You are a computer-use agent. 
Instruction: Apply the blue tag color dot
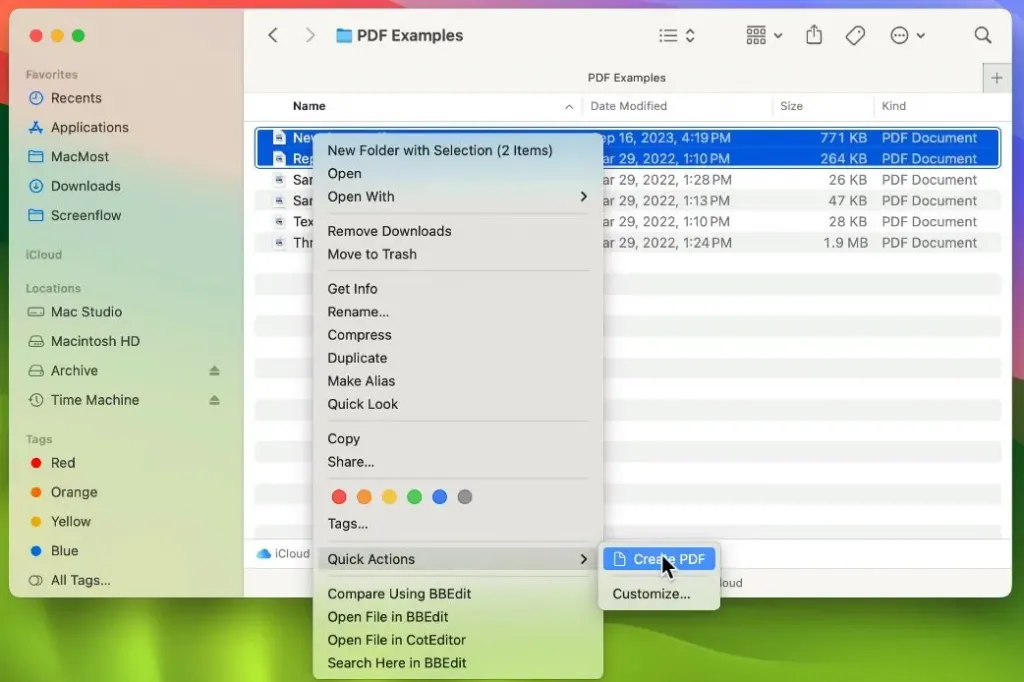440,497
